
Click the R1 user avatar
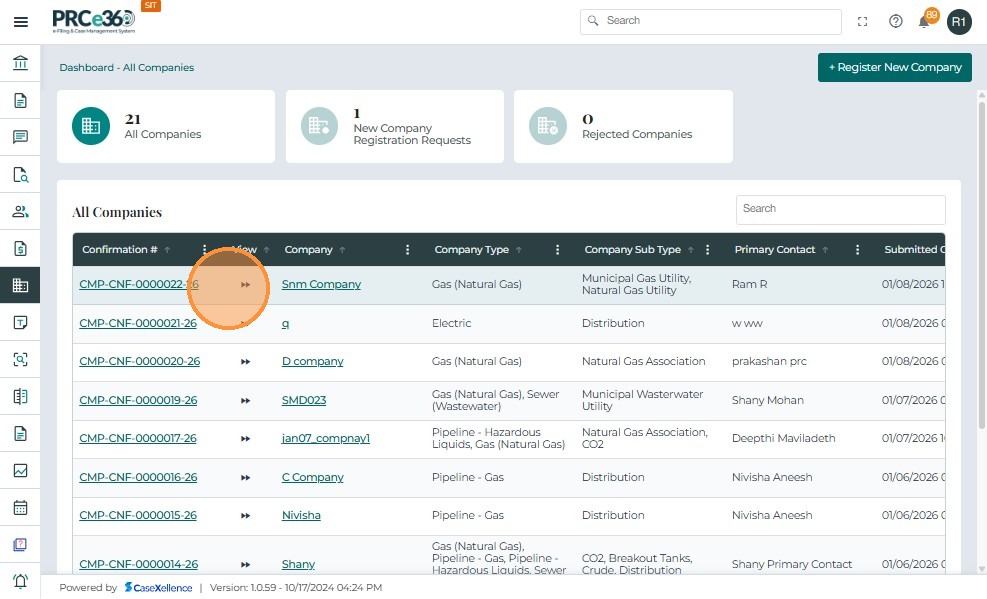(959, 21)
